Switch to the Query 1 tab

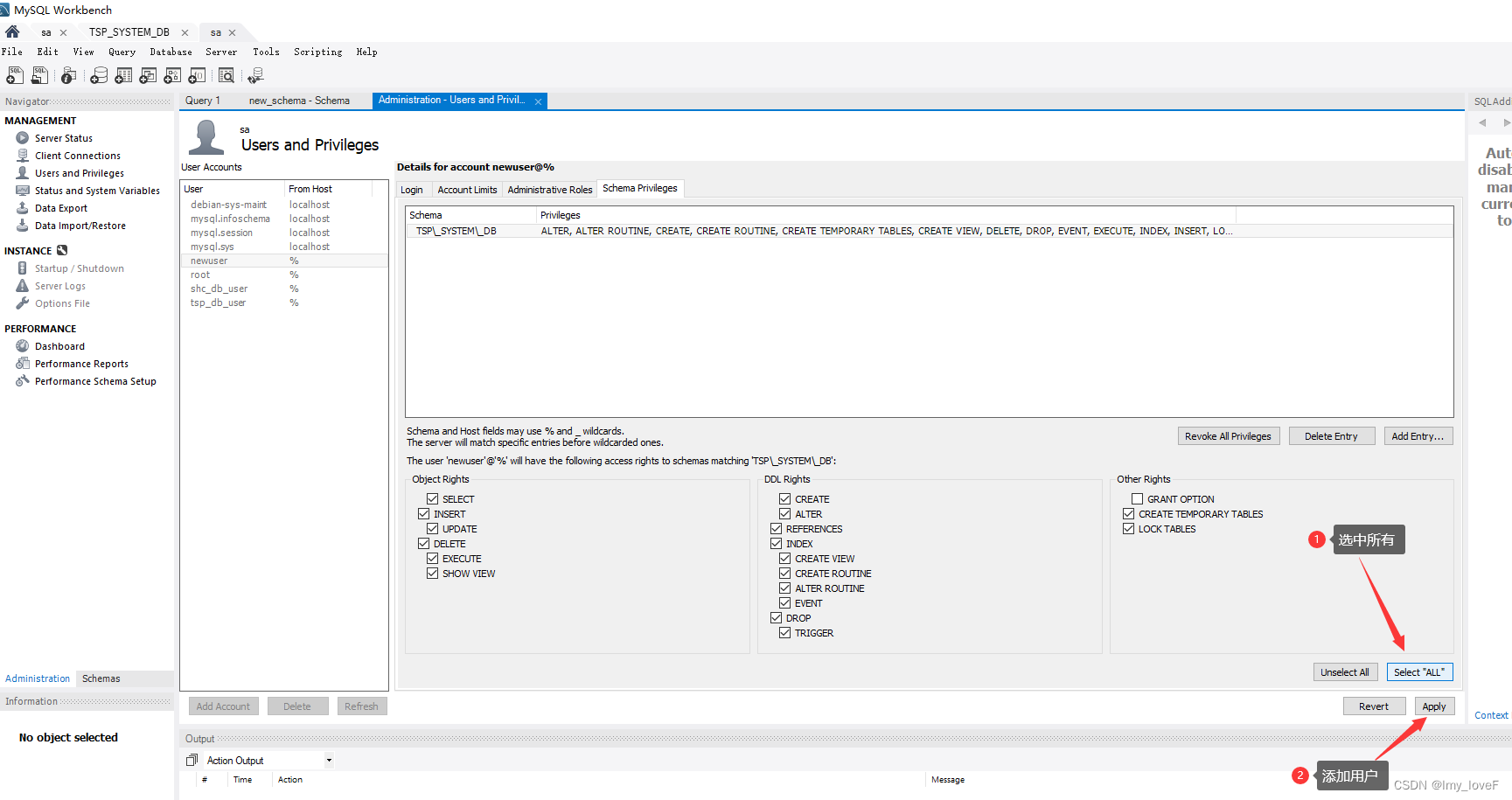point(203,101)
